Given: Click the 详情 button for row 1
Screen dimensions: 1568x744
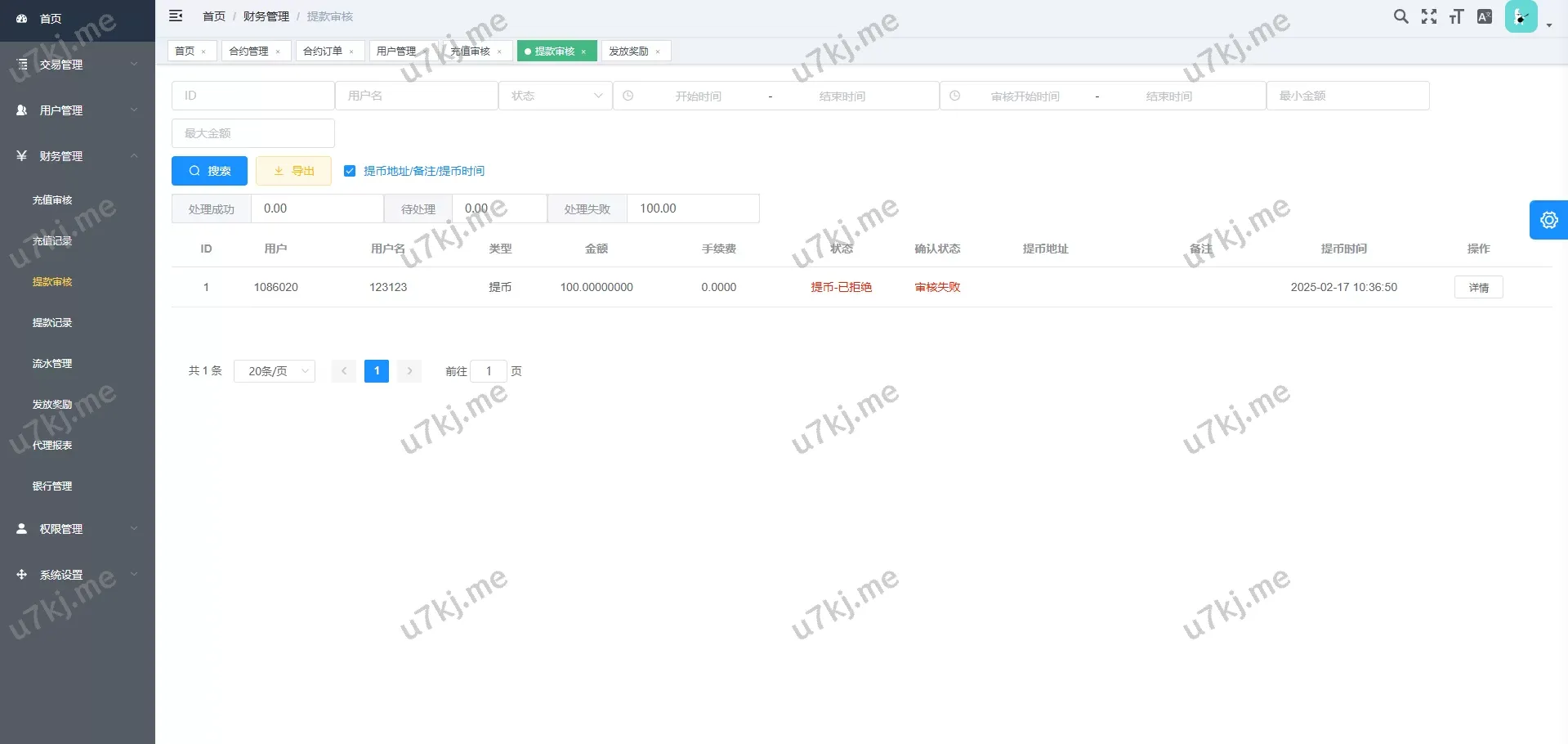Looking at the screenshot, I should coord(1478,287).
